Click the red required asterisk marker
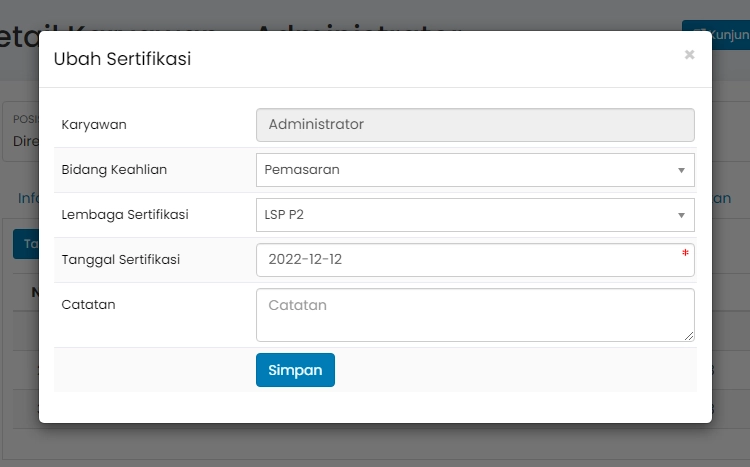Image resolution: width=750 pixels, height=467 pixels. (685, 254)
